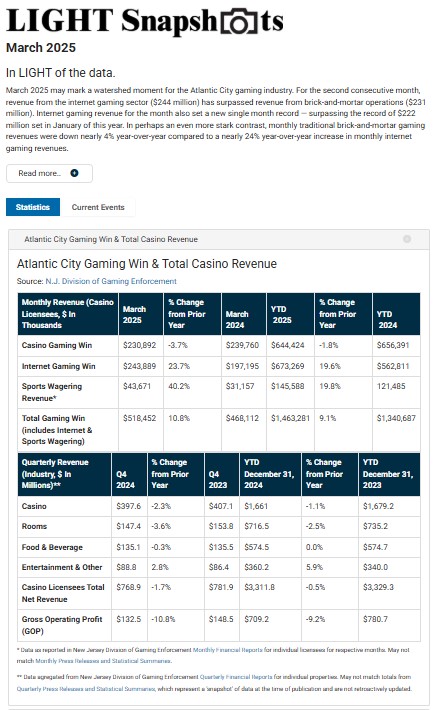Follow the Monthly Financial Reports link
The height and width of the screenshot is (710, 436).
click(228, 649)
